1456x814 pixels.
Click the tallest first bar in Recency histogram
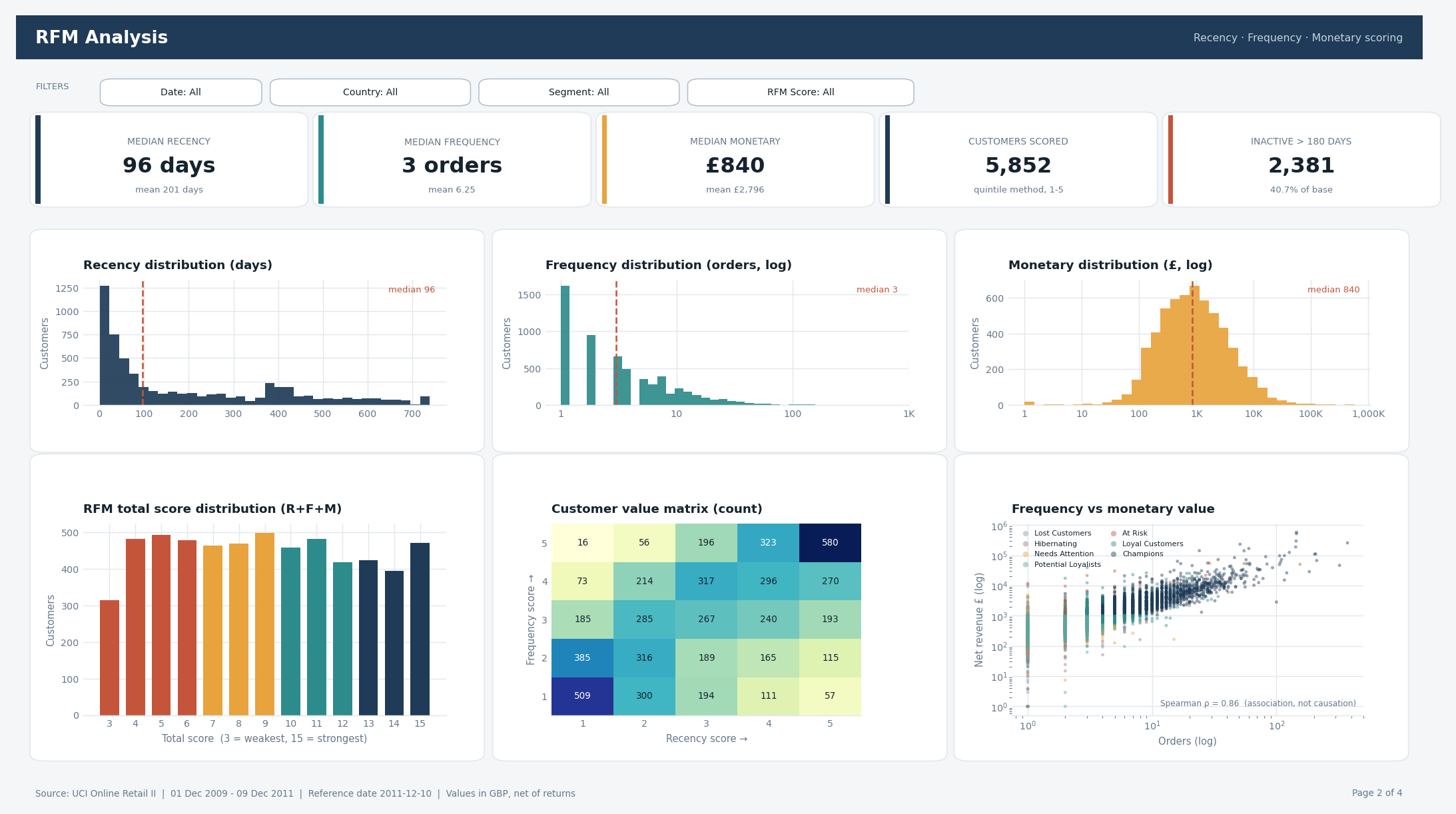[x=105, y=346]
